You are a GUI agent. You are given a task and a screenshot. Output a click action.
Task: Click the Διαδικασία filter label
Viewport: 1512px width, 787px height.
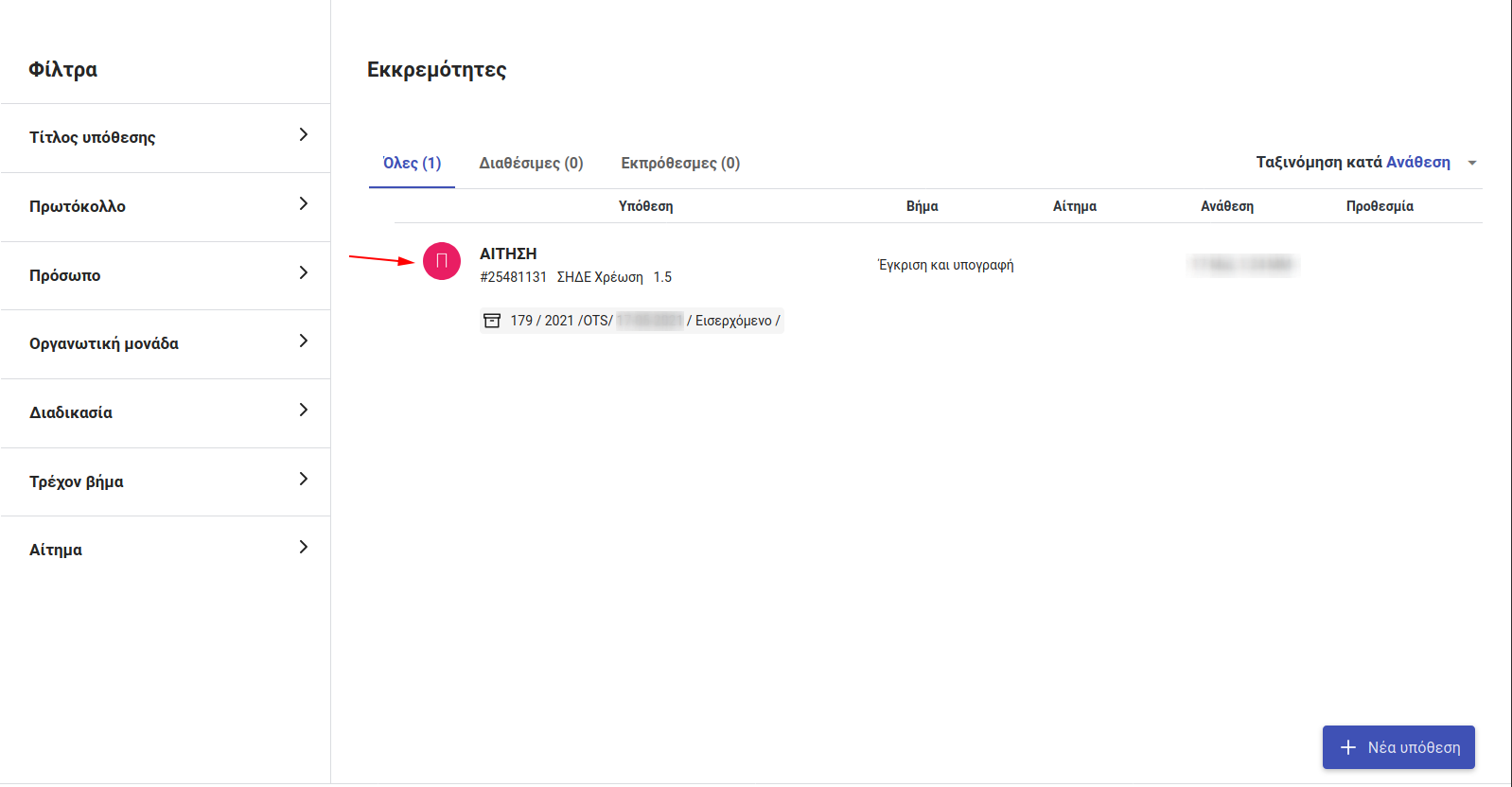click(71, 412)
